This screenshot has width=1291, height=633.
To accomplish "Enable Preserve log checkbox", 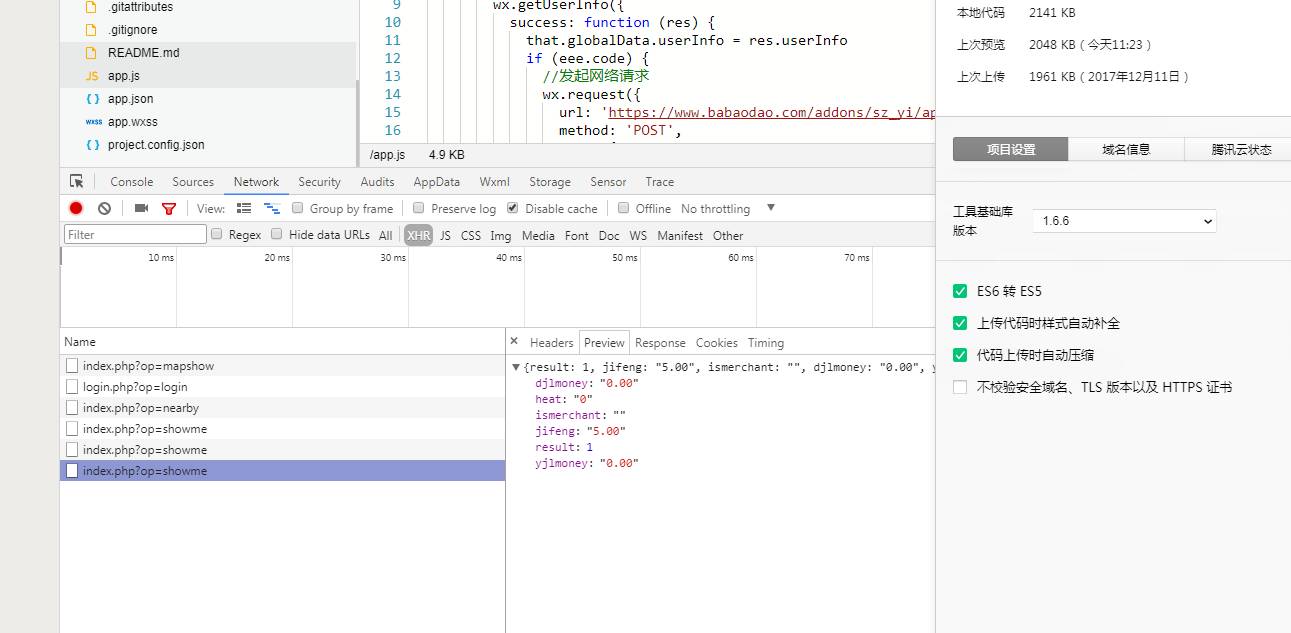I will click(419, 209).
